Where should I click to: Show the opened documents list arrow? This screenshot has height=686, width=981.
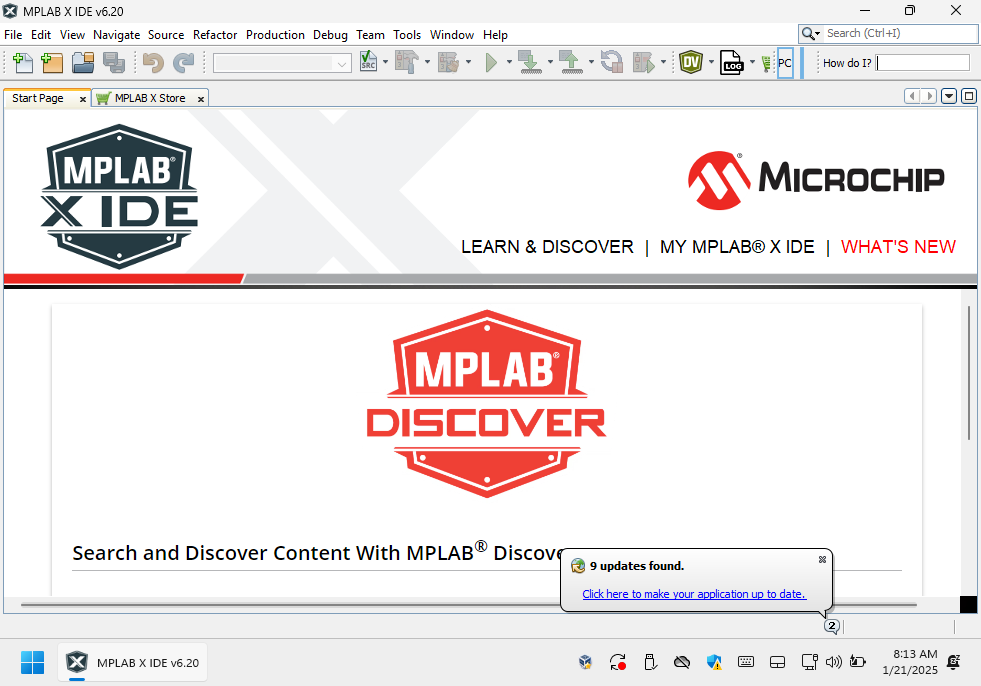click(949, 96)
